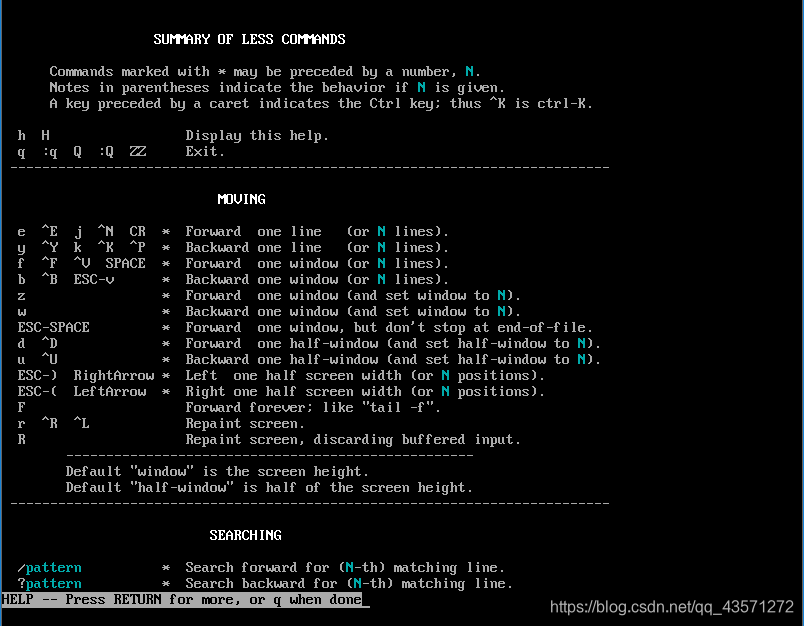The width and height of the screenshot is (804, 626).
Task: Click 'Search forward for (N-th) matching line.'
Action: (x=345, y=568)
